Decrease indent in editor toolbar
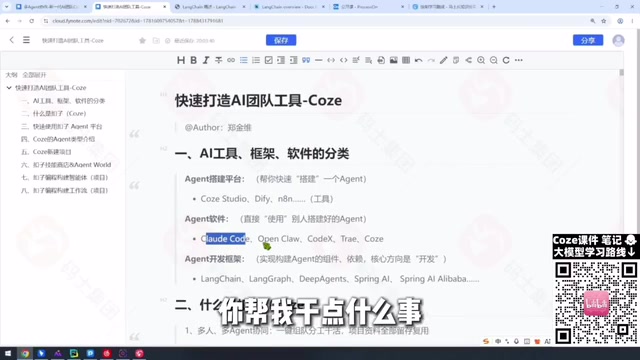The width and height of the screenshot is (640, 360). 293,60
